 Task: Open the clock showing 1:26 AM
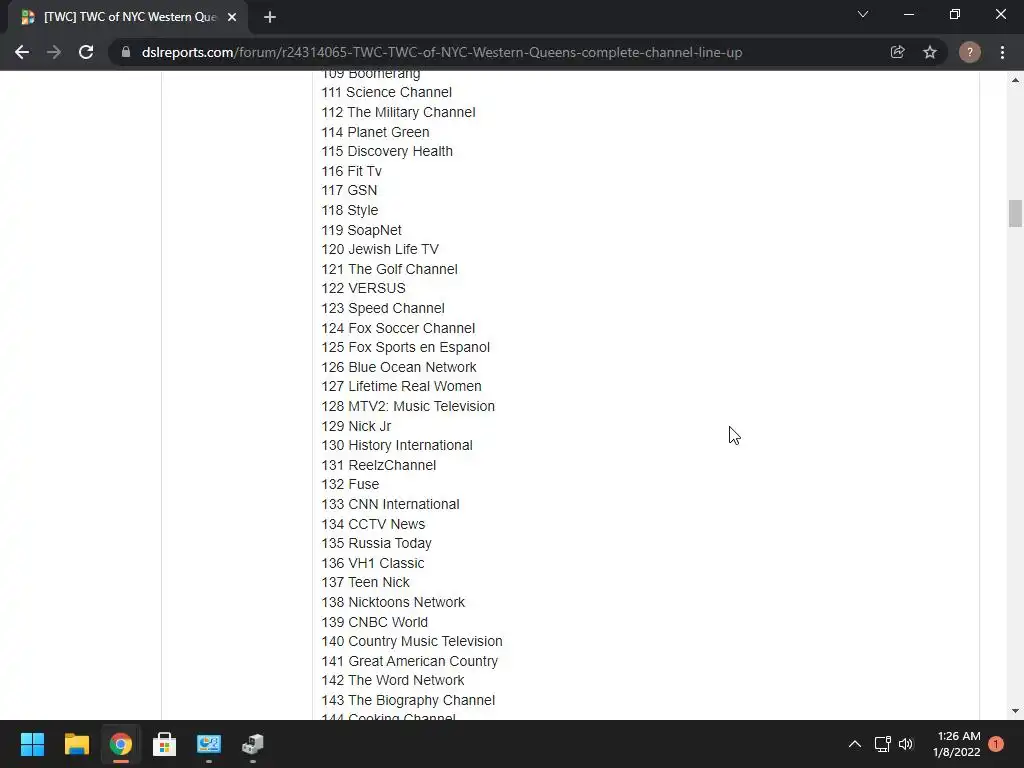[957, 744]
